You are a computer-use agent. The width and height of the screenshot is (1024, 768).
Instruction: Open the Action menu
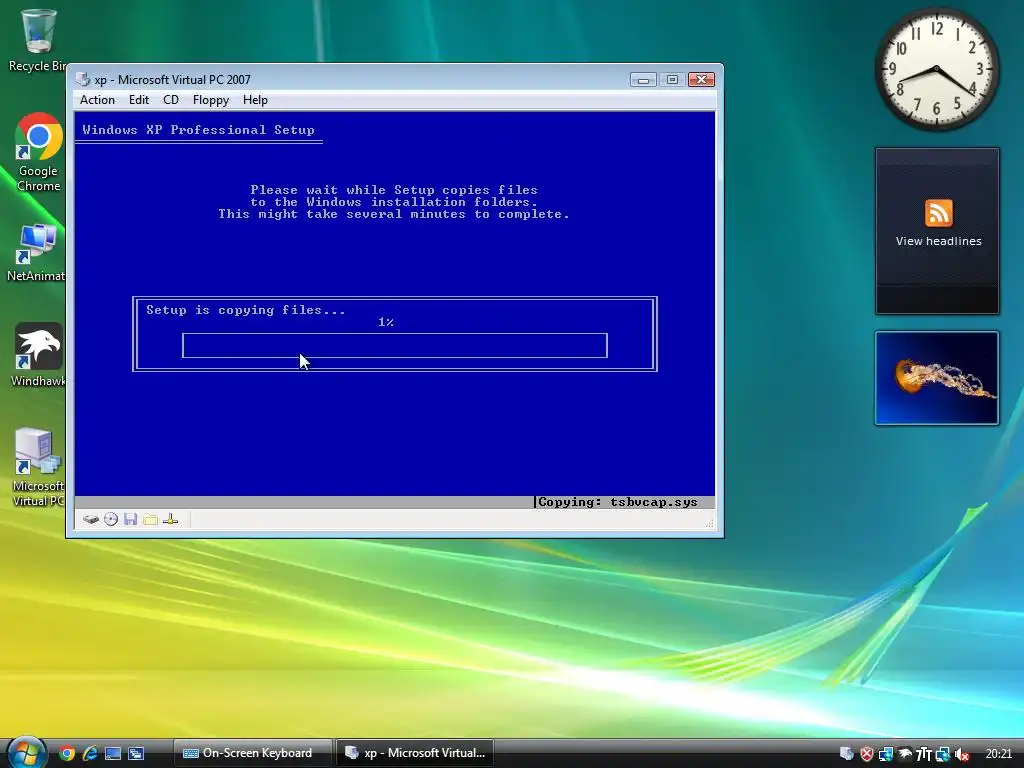click(97, 100)
